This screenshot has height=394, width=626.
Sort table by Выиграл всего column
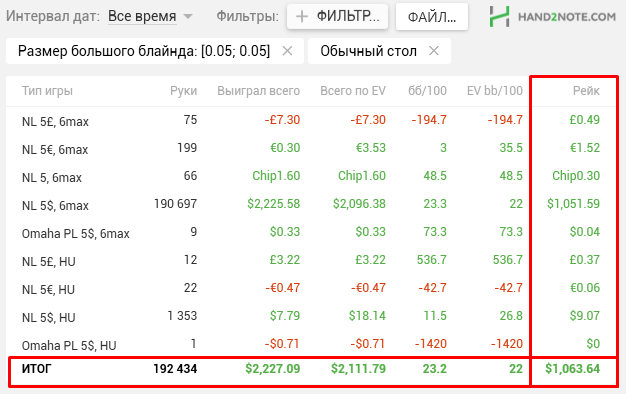258,91
